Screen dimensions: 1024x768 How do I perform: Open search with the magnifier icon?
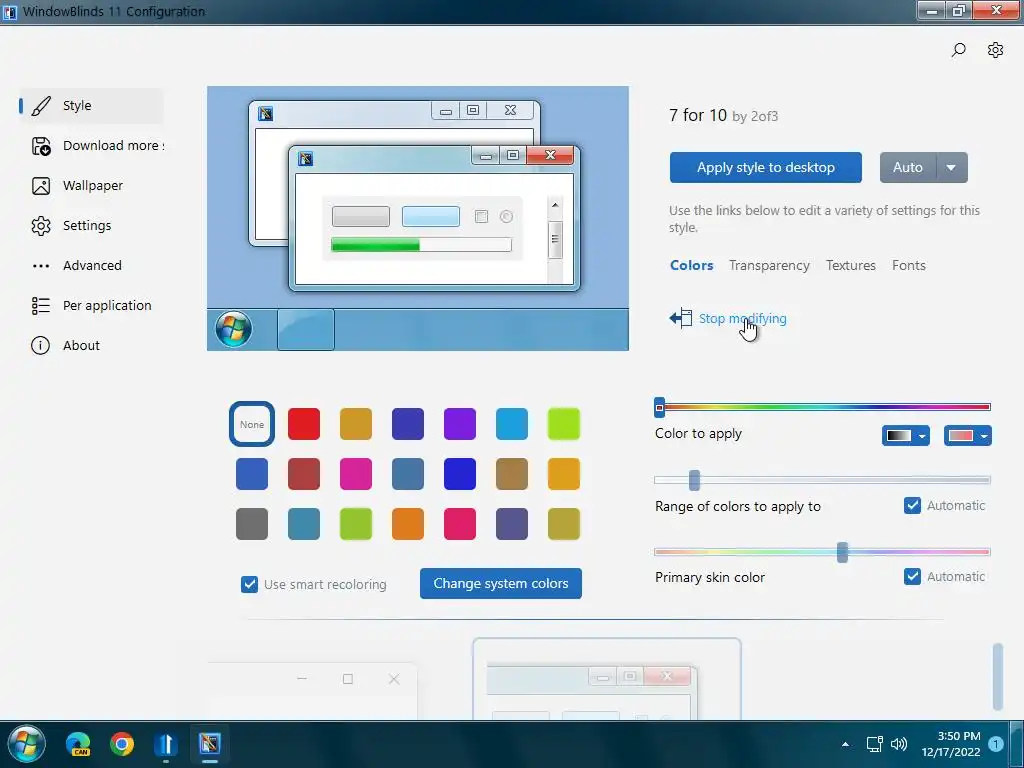959,50
